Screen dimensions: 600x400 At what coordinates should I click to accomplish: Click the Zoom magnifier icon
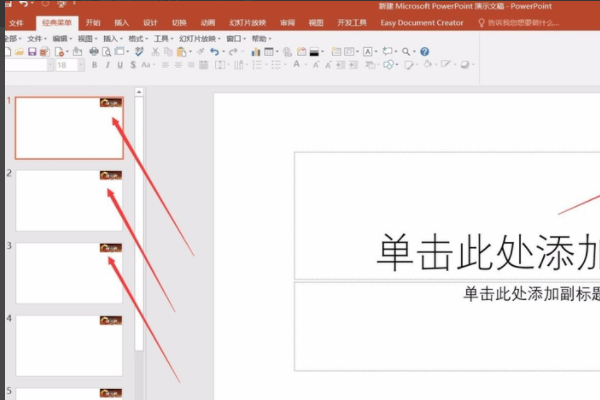click(x=406, y=52)
